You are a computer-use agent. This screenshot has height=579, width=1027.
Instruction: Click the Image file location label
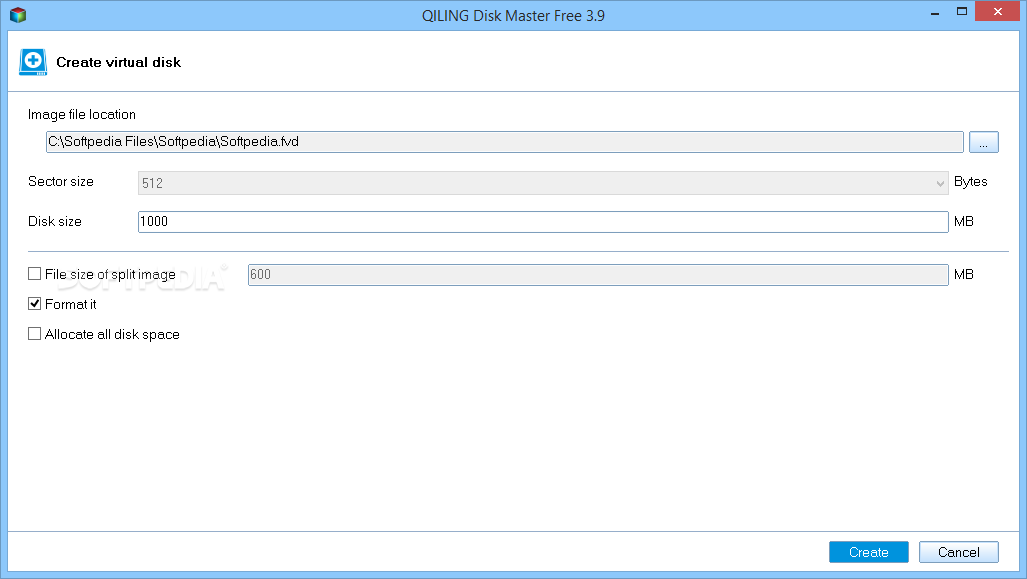(x=82, y=115)
